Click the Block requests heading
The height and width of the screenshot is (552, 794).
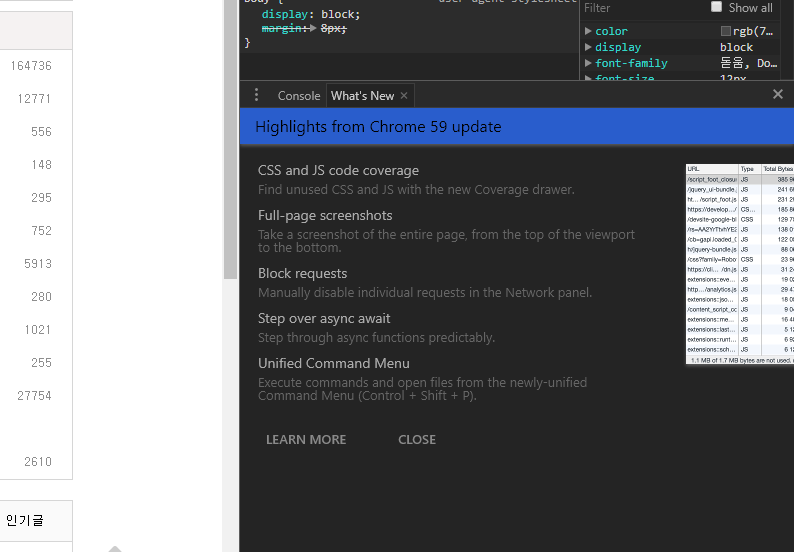point(303,273)
